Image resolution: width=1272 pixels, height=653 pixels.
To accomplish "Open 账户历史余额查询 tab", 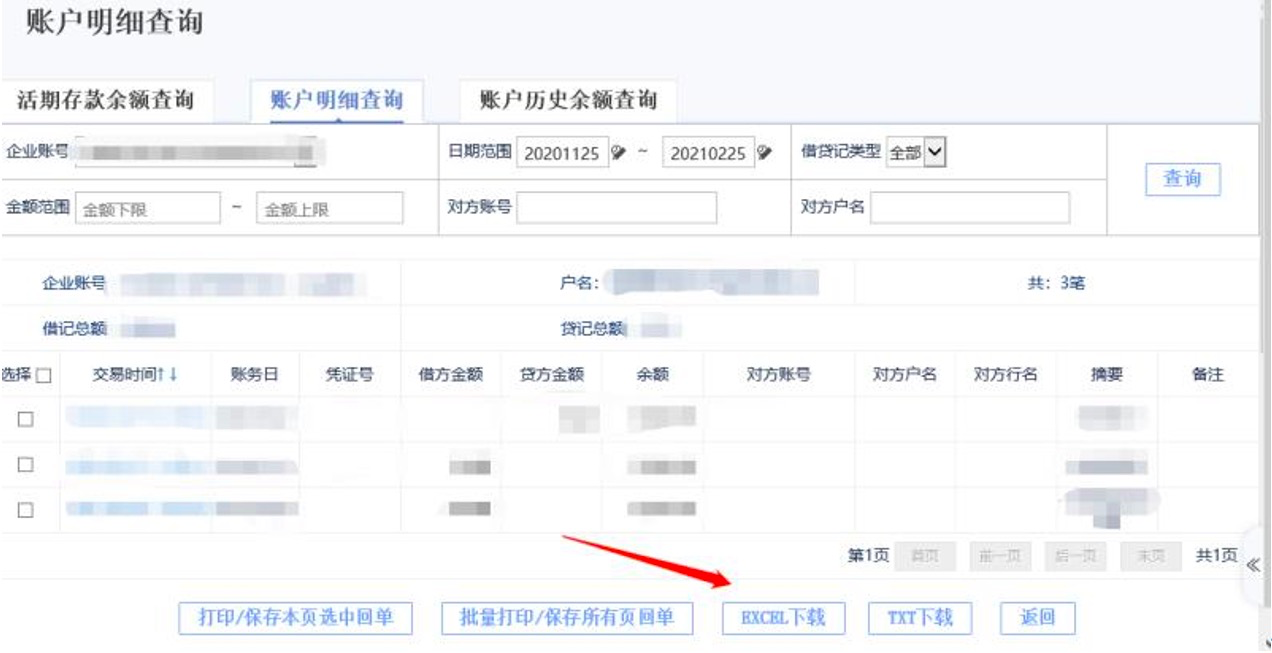I will pyautogui.click(x=568, y=101).
